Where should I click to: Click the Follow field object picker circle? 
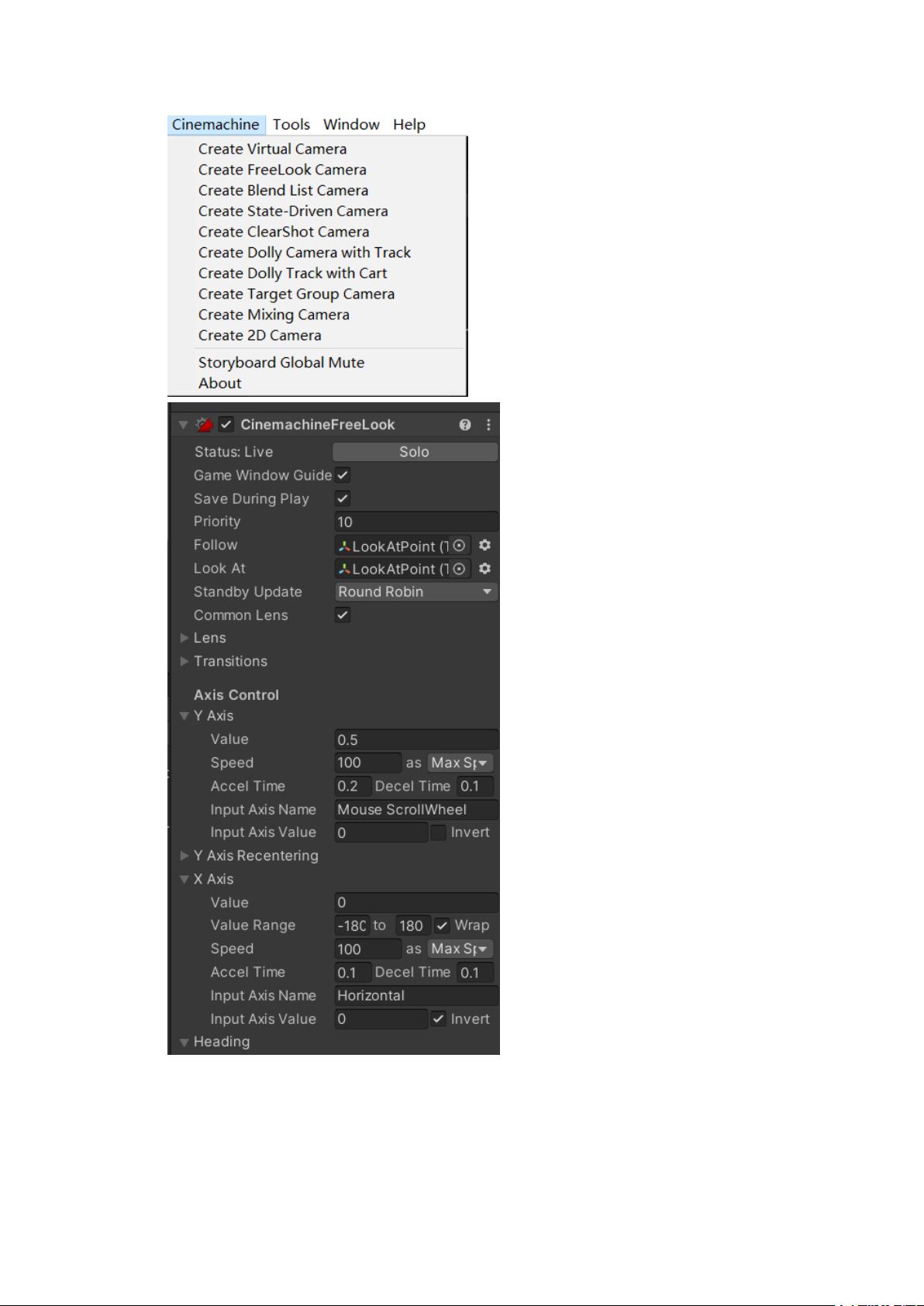click(460, 546)
